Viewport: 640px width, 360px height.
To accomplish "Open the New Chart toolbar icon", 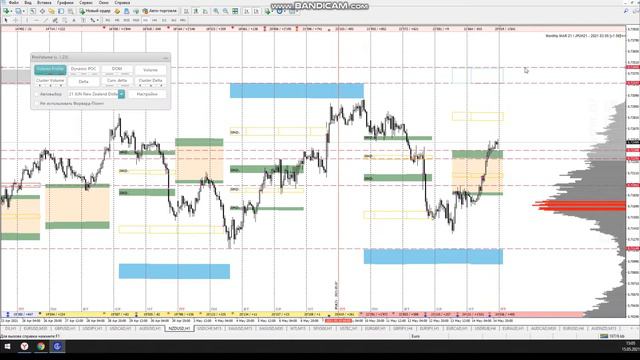I will [x=6, y=11].
